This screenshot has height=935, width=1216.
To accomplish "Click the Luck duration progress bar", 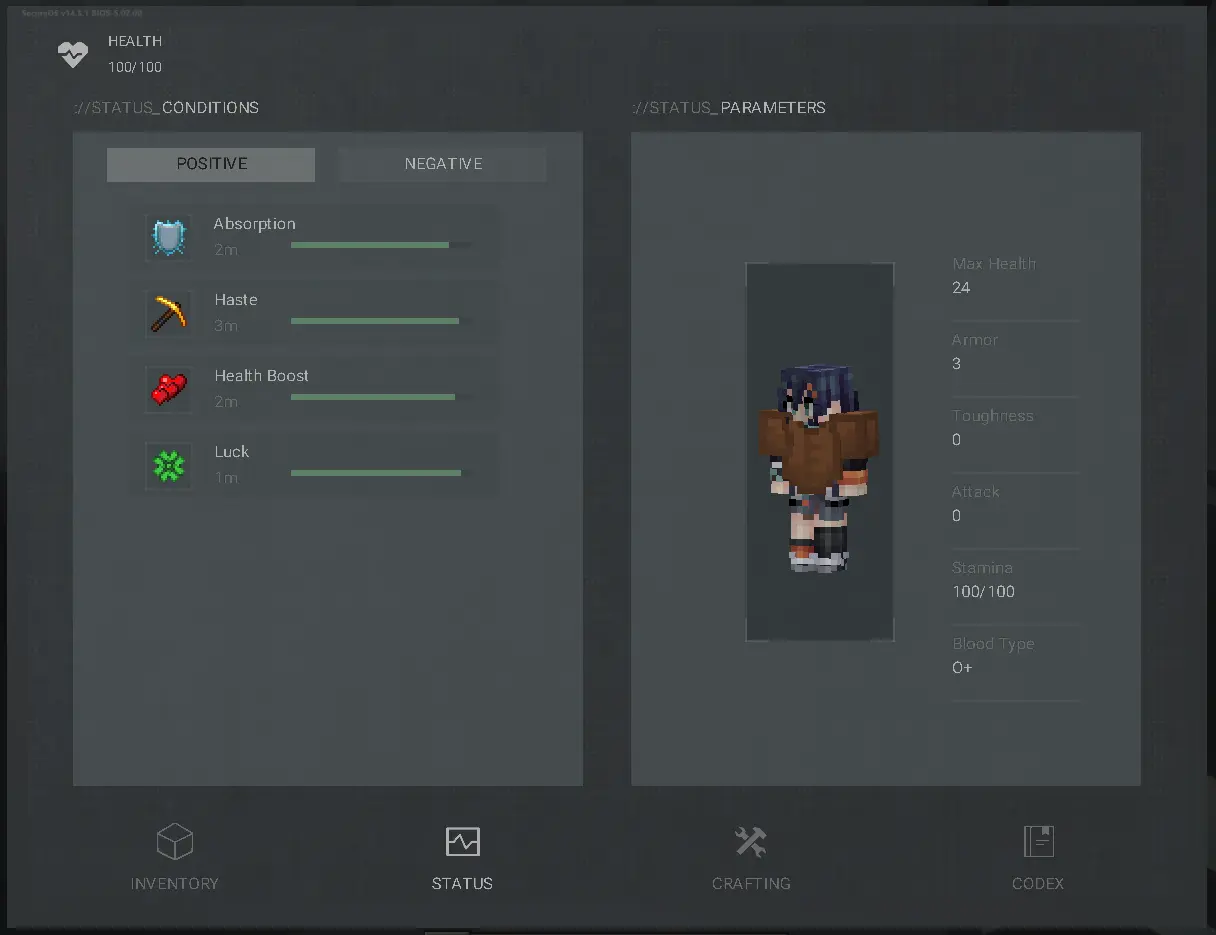I will [381, 473].
